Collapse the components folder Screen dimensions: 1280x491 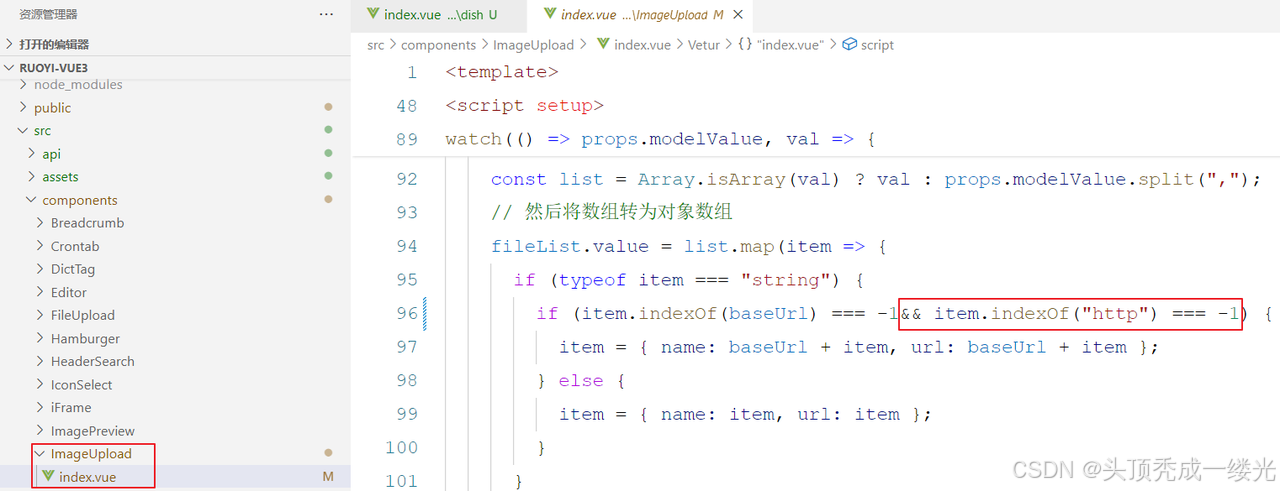[79, 200]
